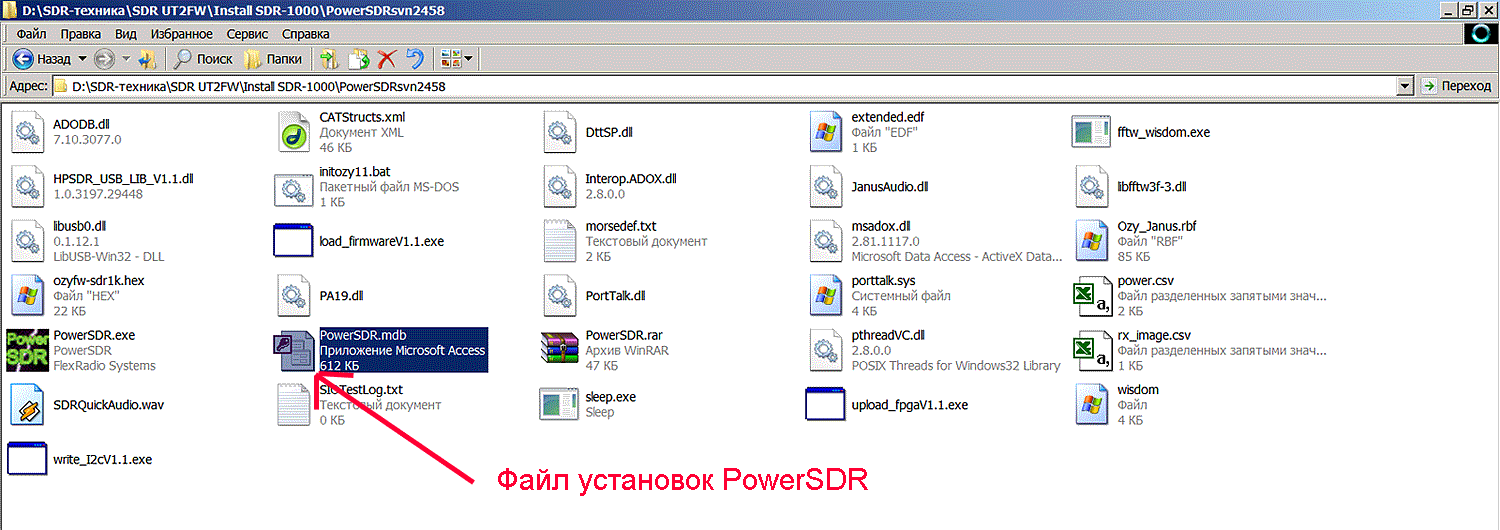The image size is (1500, 530).
Task: Open the Файл menu
Action: pyautogui.click(x=31, y=34)
